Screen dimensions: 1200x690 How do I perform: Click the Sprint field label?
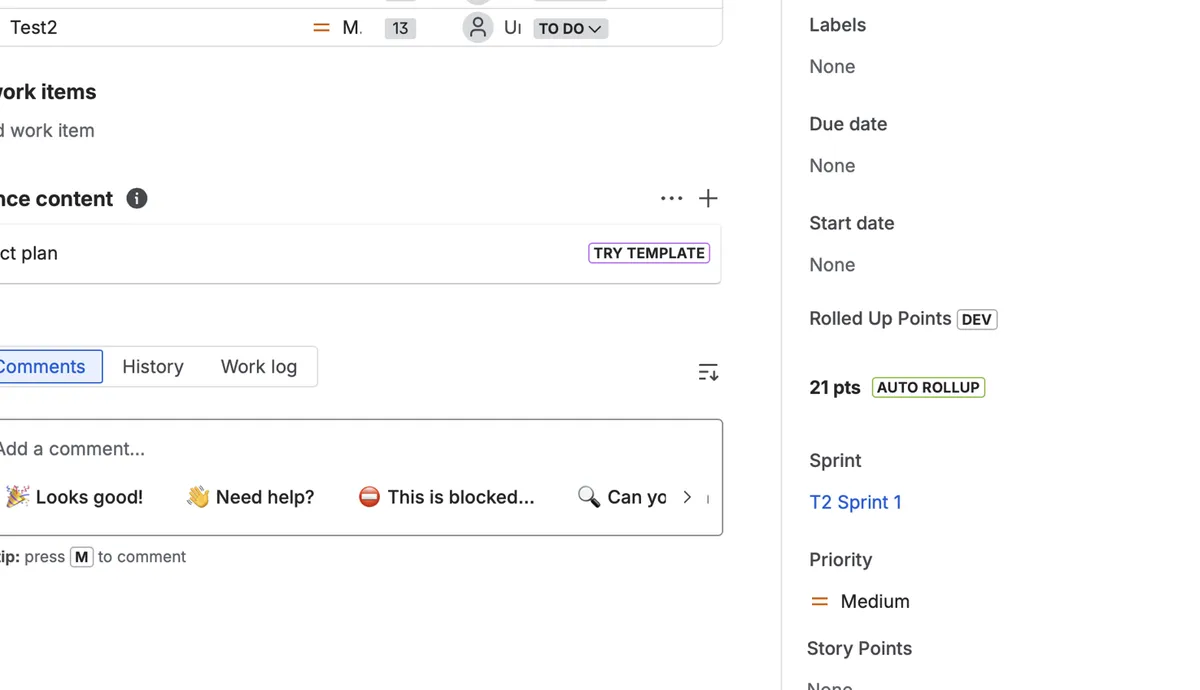[x=835, y=460]
